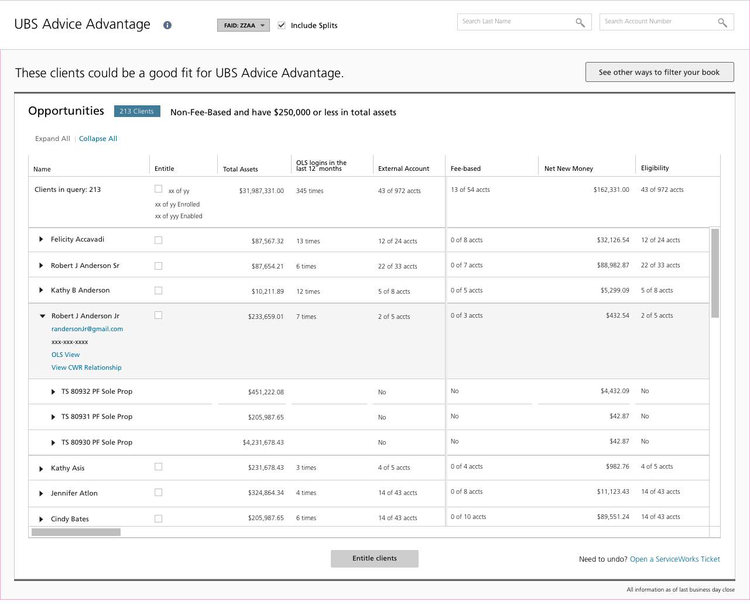The image size is (750, 605).
Task: Click Robert J Anderson Sr name
Action: click(85, 265)
